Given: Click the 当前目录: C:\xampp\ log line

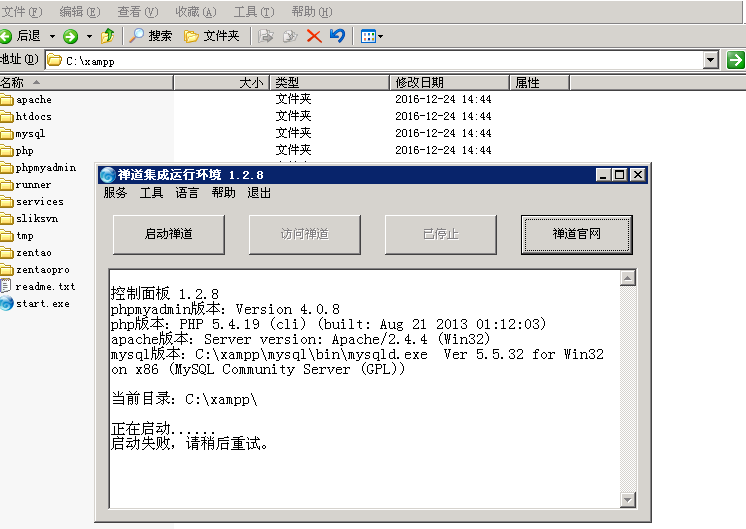Looking at the screenshot, I should (184, 398).
